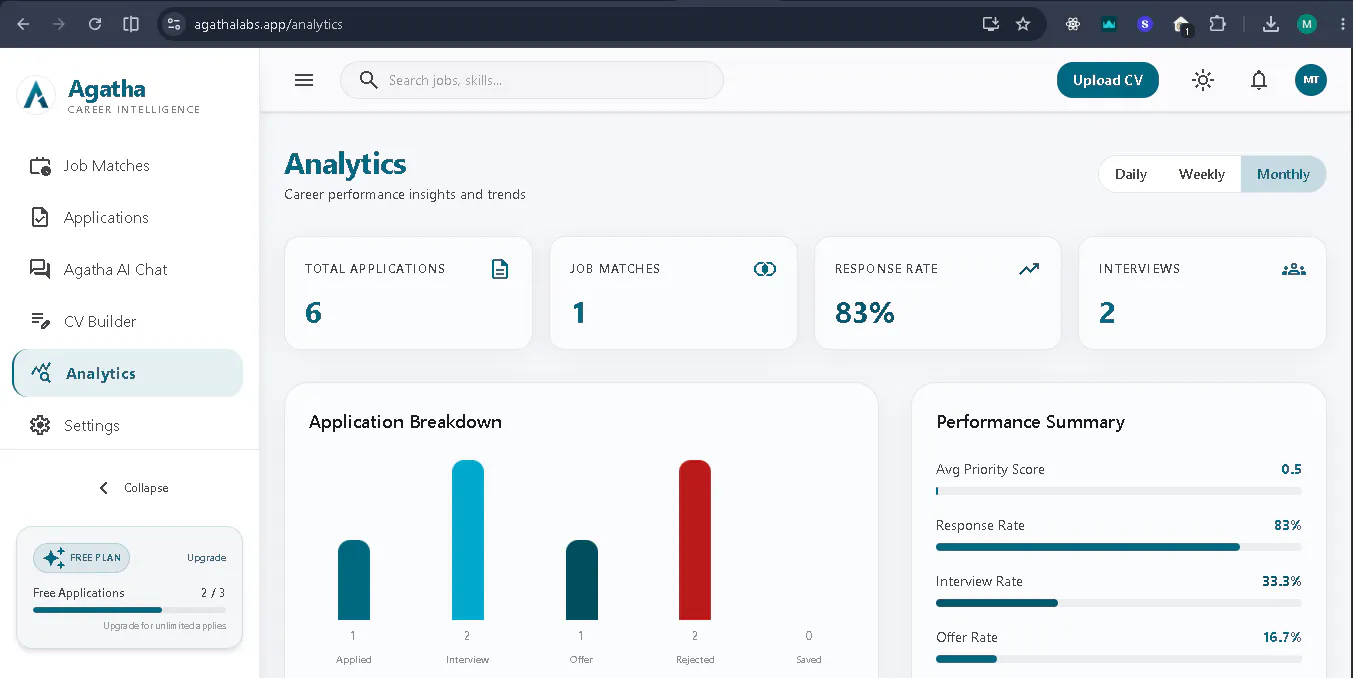
Task: Open Job Matches page
Action: coord(128,166)
